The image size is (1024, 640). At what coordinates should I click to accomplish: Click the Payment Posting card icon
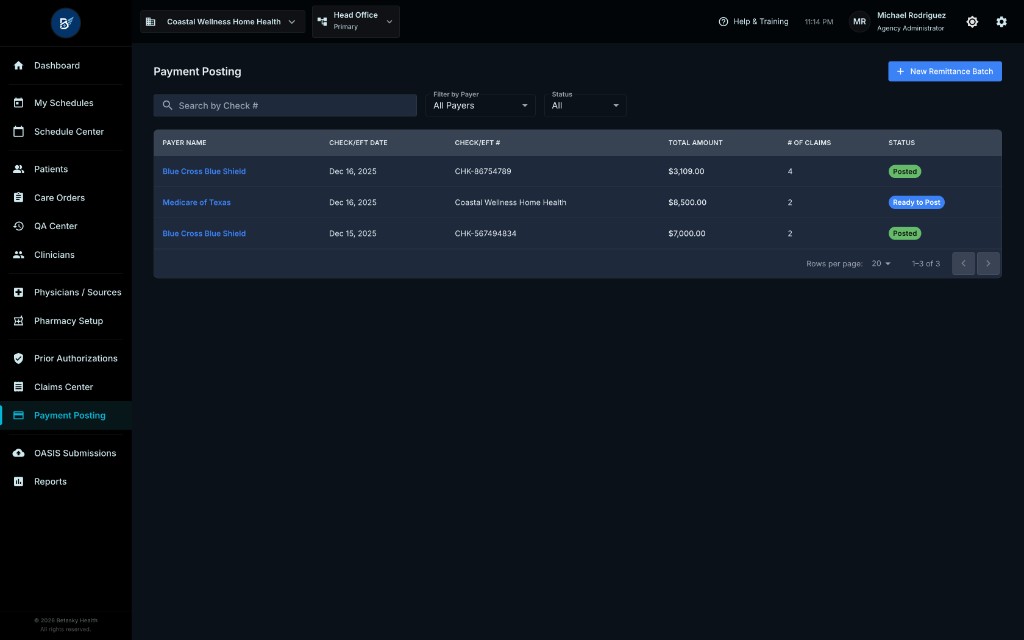coord(18,415)
